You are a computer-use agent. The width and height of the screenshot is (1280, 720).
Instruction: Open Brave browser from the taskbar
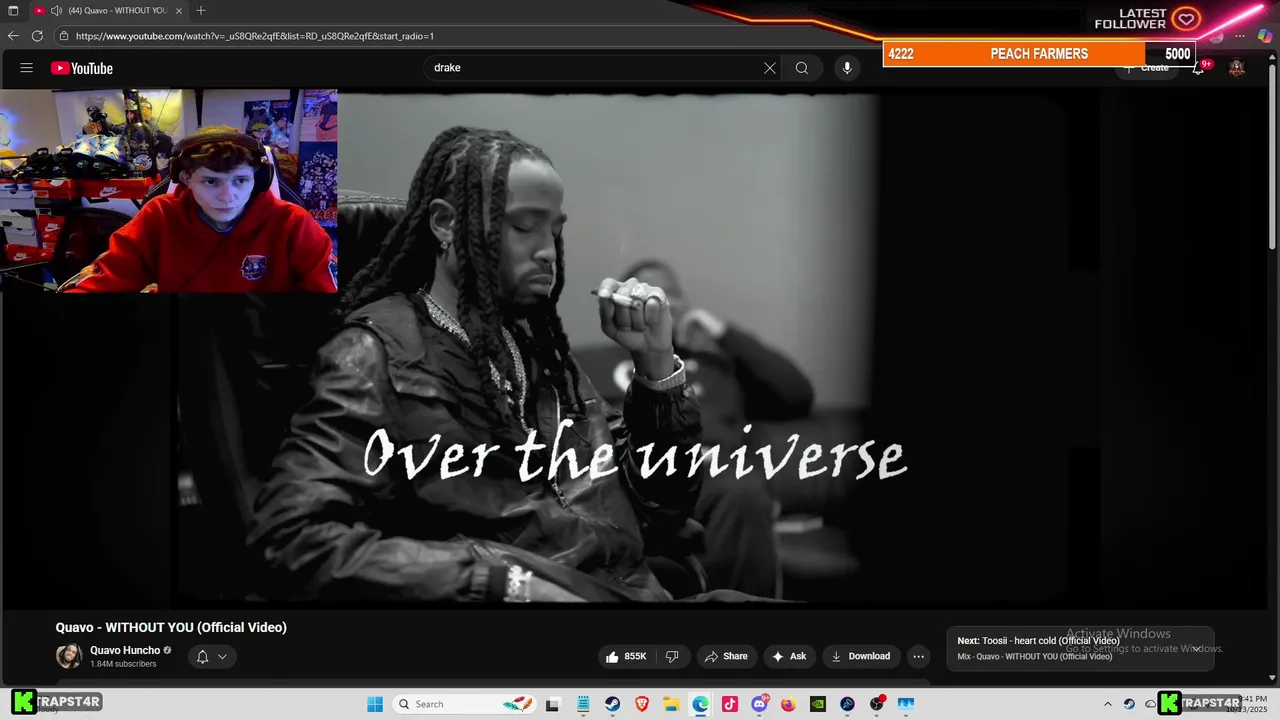coord(641,704)
